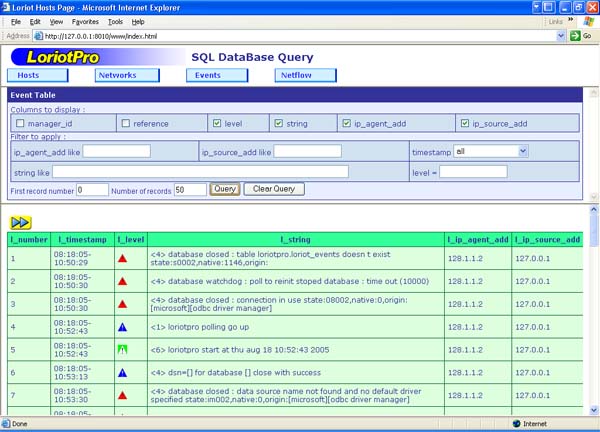
Task: Go to the Netflow page
Action: pos(305,75)
